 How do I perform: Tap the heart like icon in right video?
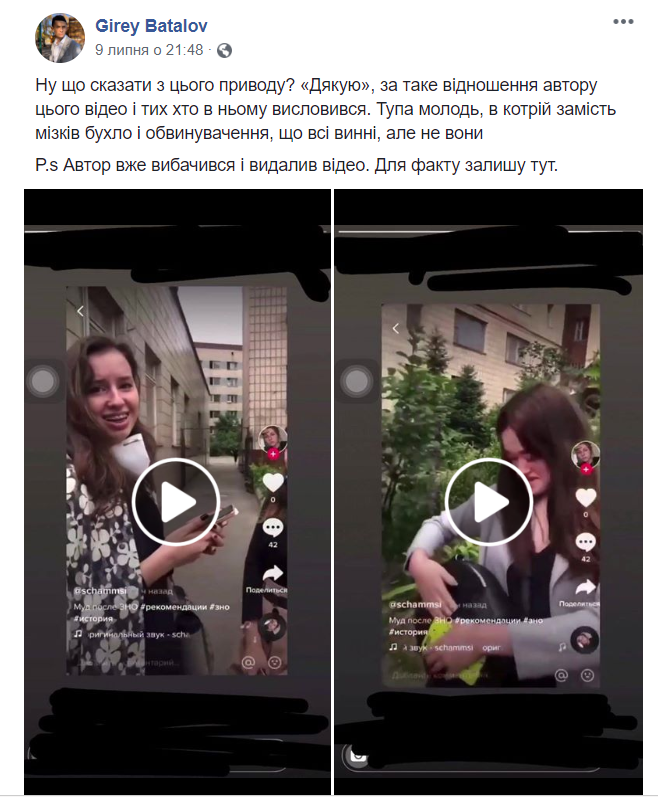coord(585,497)
